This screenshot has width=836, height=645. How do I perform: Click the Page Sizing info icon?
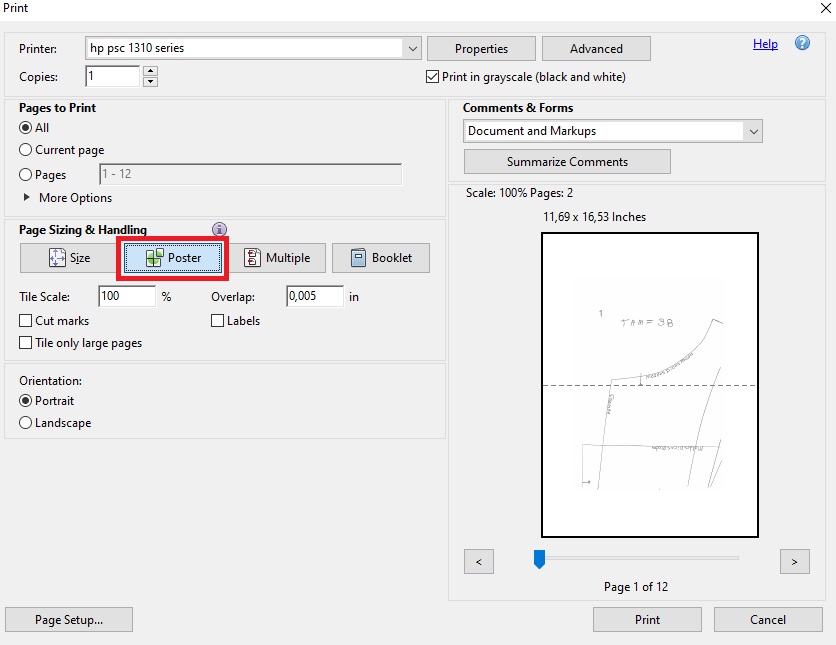point(220,230)
